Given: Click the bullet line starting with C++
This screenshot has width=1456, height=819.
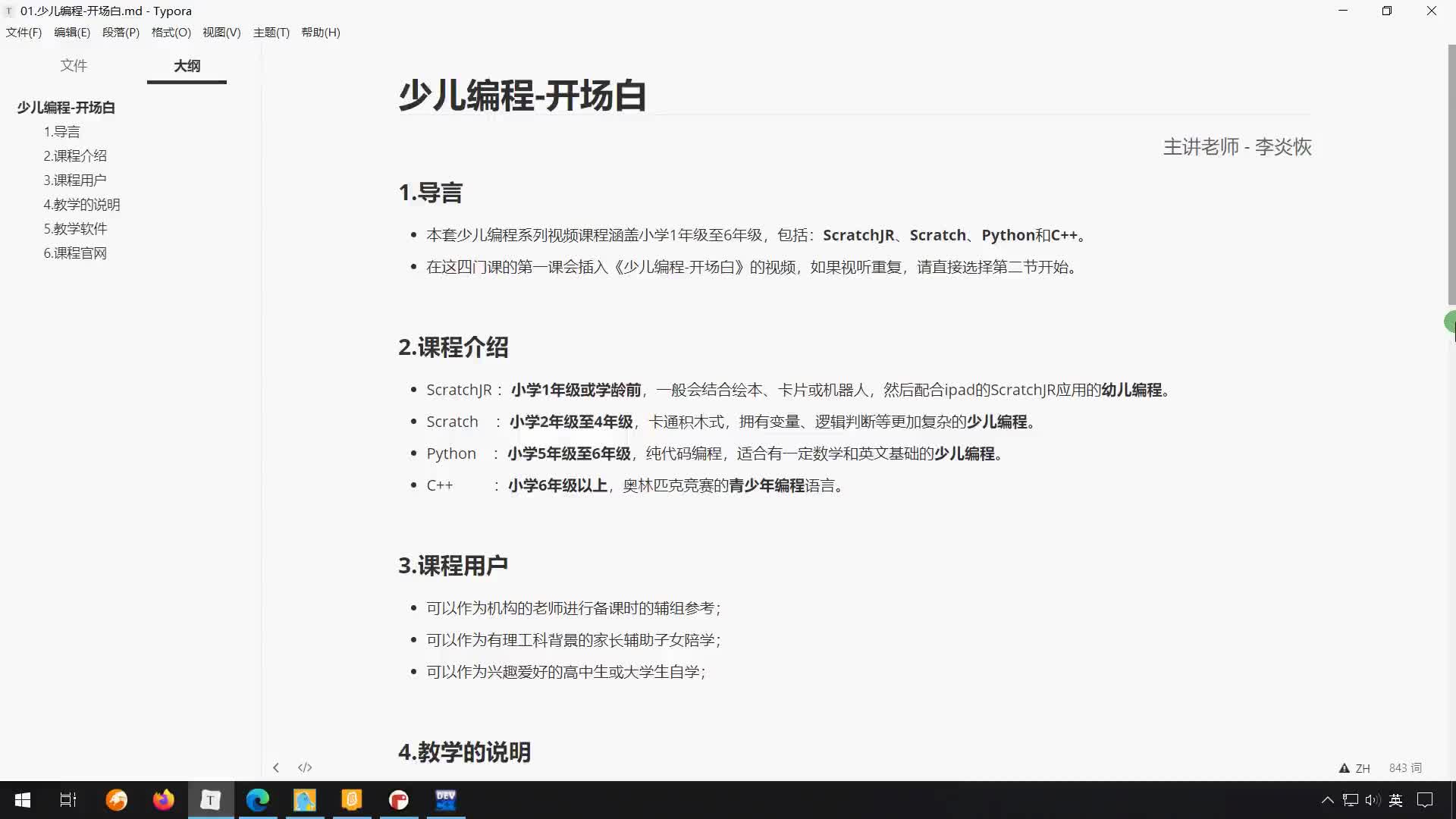Looking at the screenshot, I should click(x=636, y=485).
